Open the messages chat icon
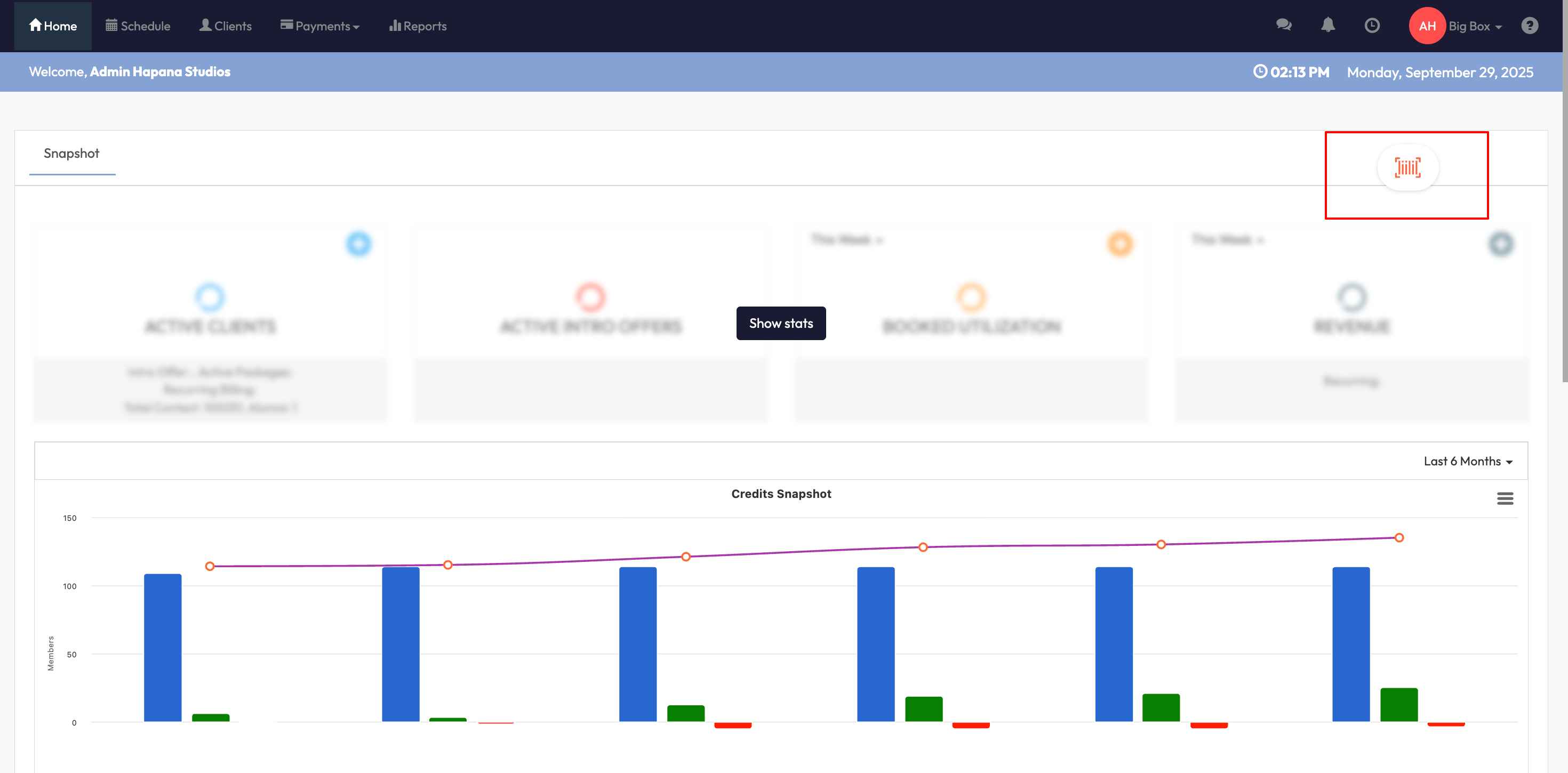The height and width of the screenshot is (773, 1568). [x=1283, y=26]
